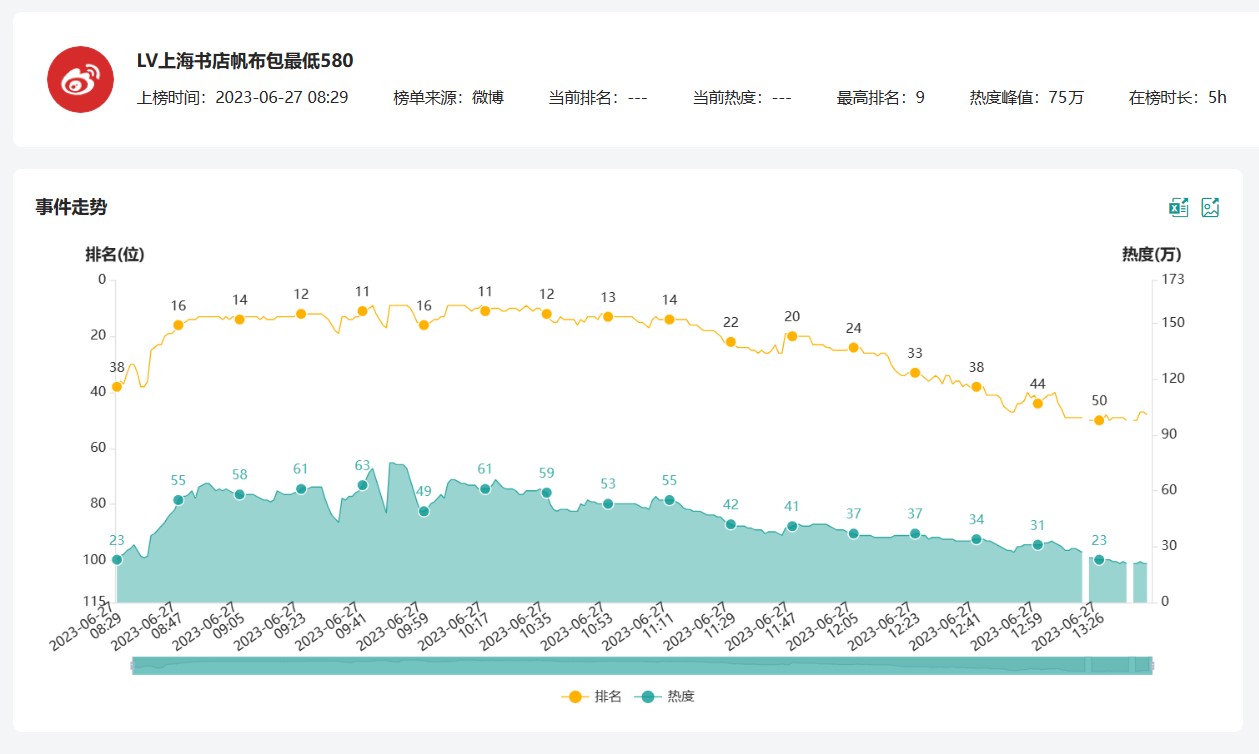
Task: Click the left handle of the zoom slider
Action: [x=132, y=665]
